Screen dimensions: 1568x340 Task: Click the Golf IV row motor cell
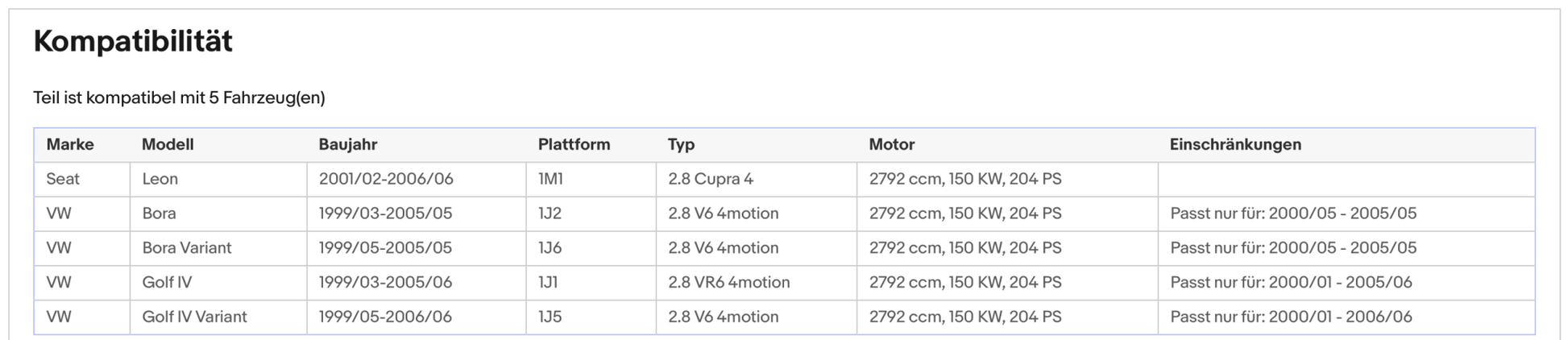tap(964, 282)
